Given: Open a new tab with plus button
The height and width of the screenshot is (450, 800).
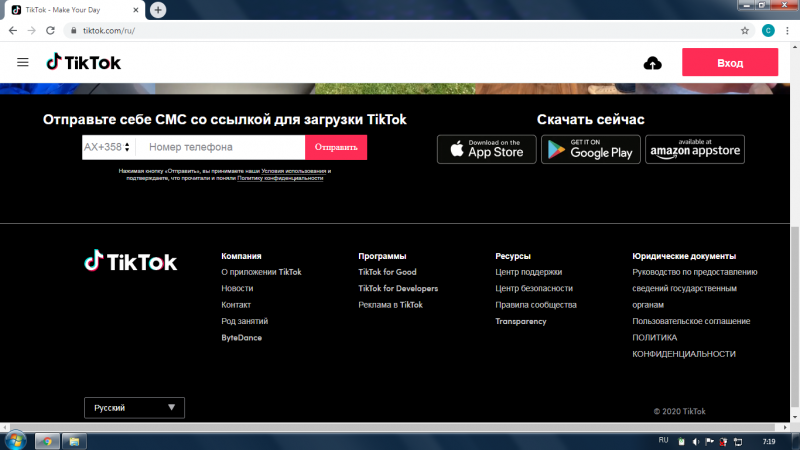Looking at the screenshot, I should 158,10.
